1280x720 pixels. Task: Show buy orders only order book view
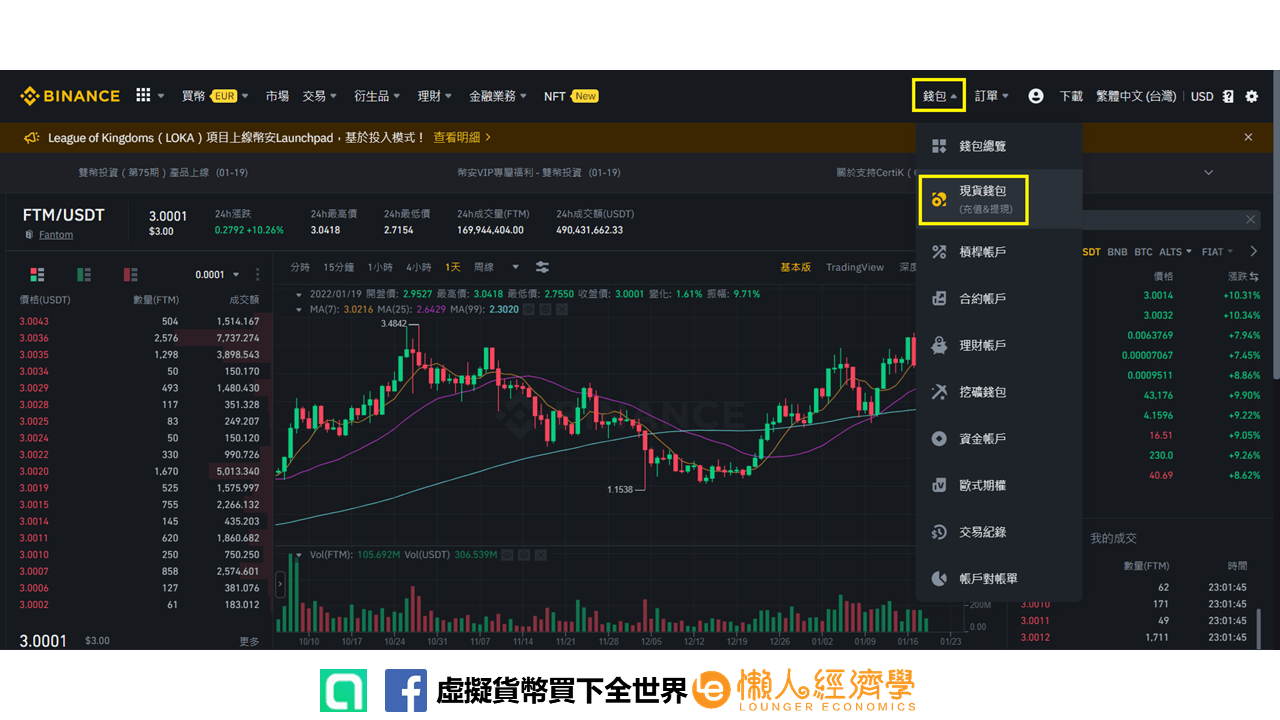click(84, 274)
